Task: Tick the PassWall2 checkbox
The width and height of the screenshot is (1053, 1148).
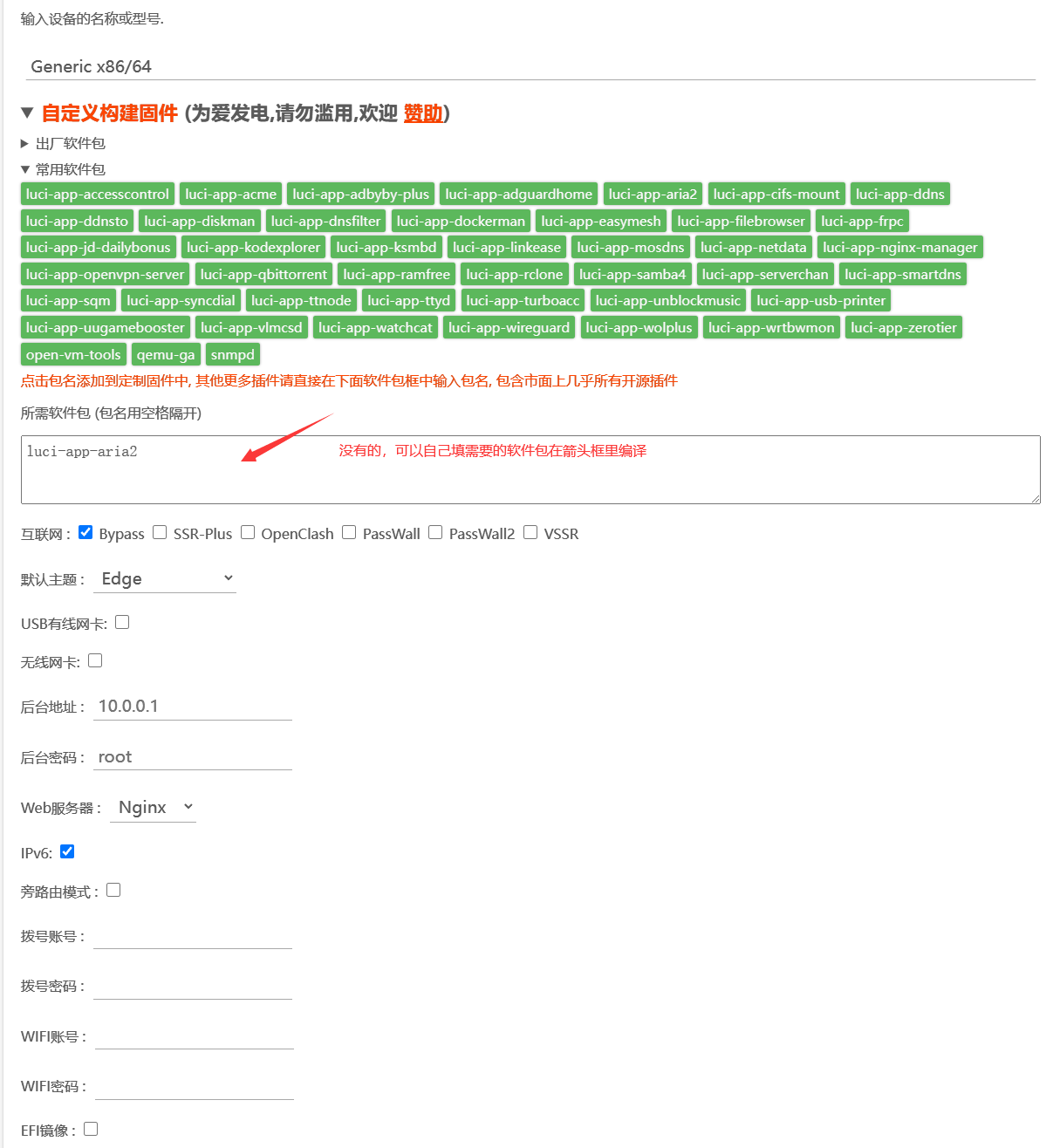Action: (x=435, y=532)
